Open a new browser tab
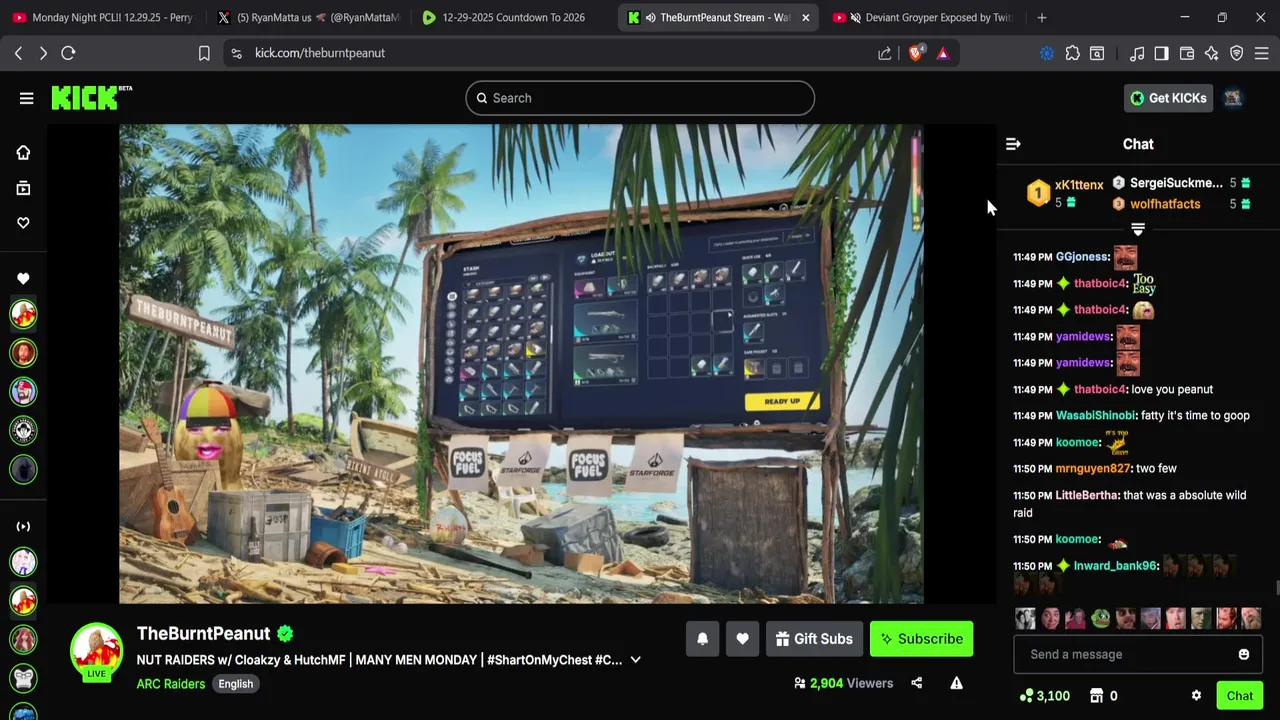The image size is (1280, 720). [1042, 17]
